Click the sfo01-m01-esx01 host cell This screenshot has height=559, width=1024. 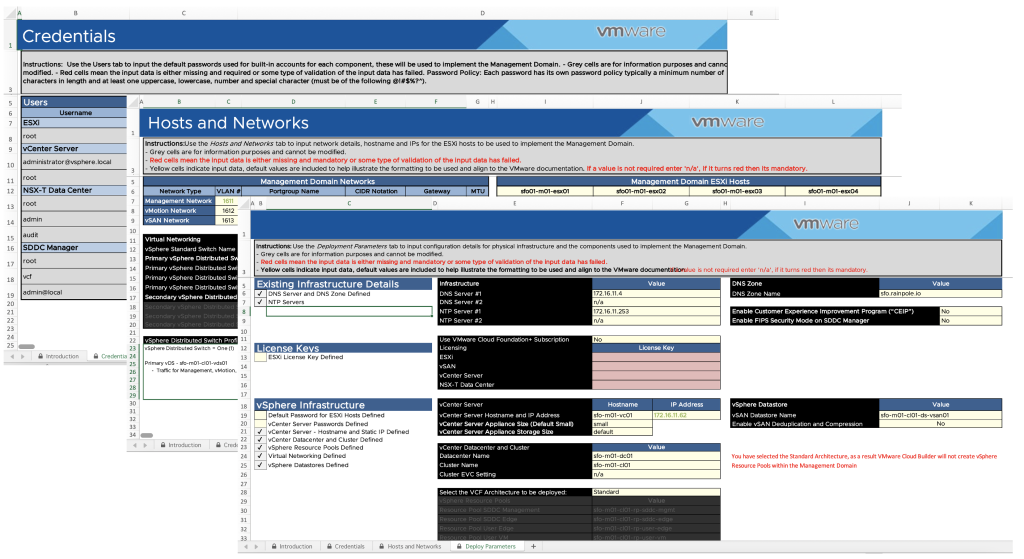(545, 191)
